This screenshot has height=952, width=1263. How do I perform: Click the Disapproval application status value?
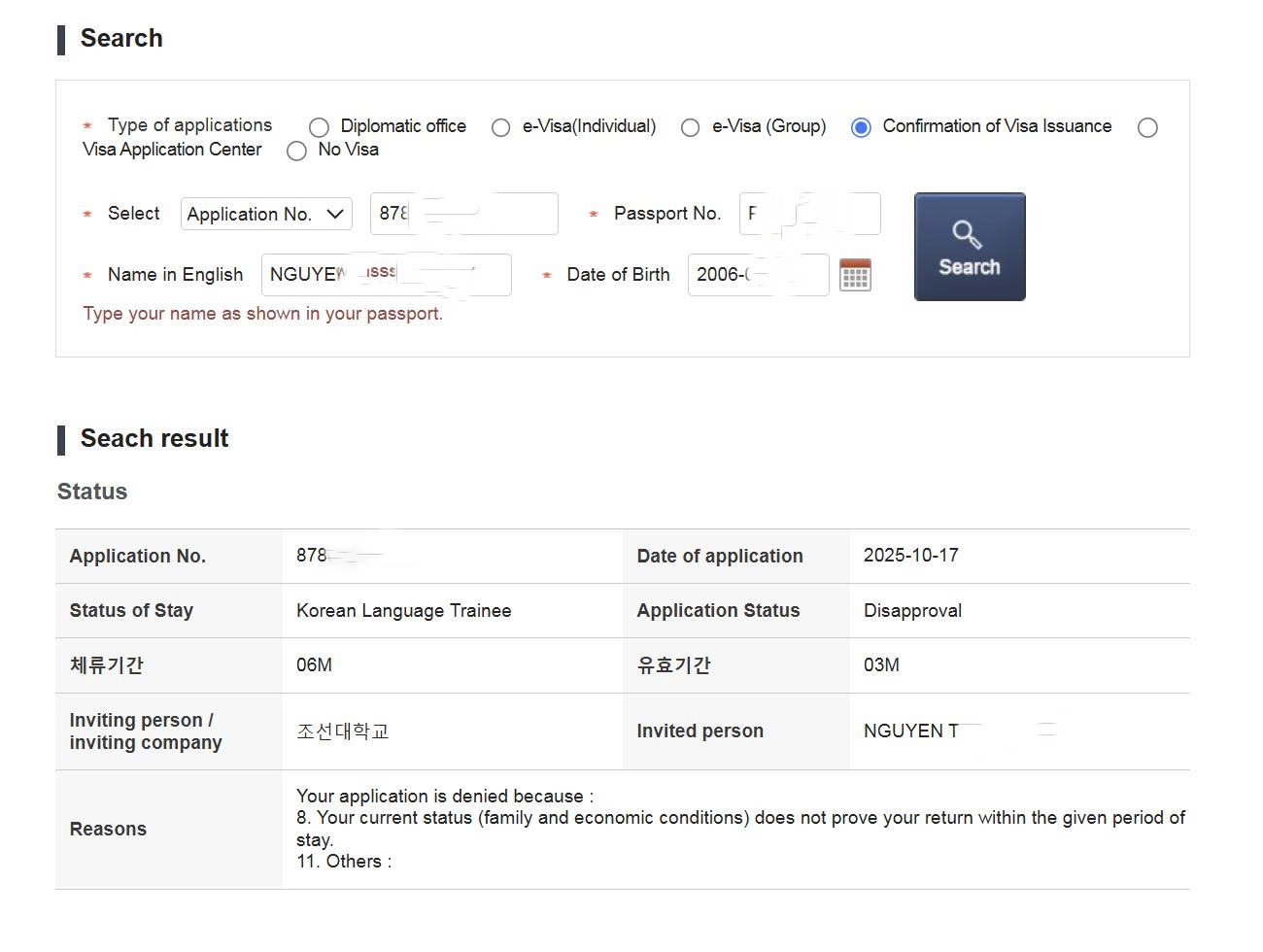point(912,611)
